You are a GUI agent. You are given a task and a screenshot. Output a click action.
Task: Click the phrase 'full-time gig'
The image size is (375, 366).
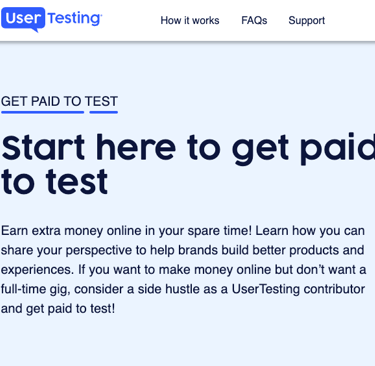pos(36,289)
